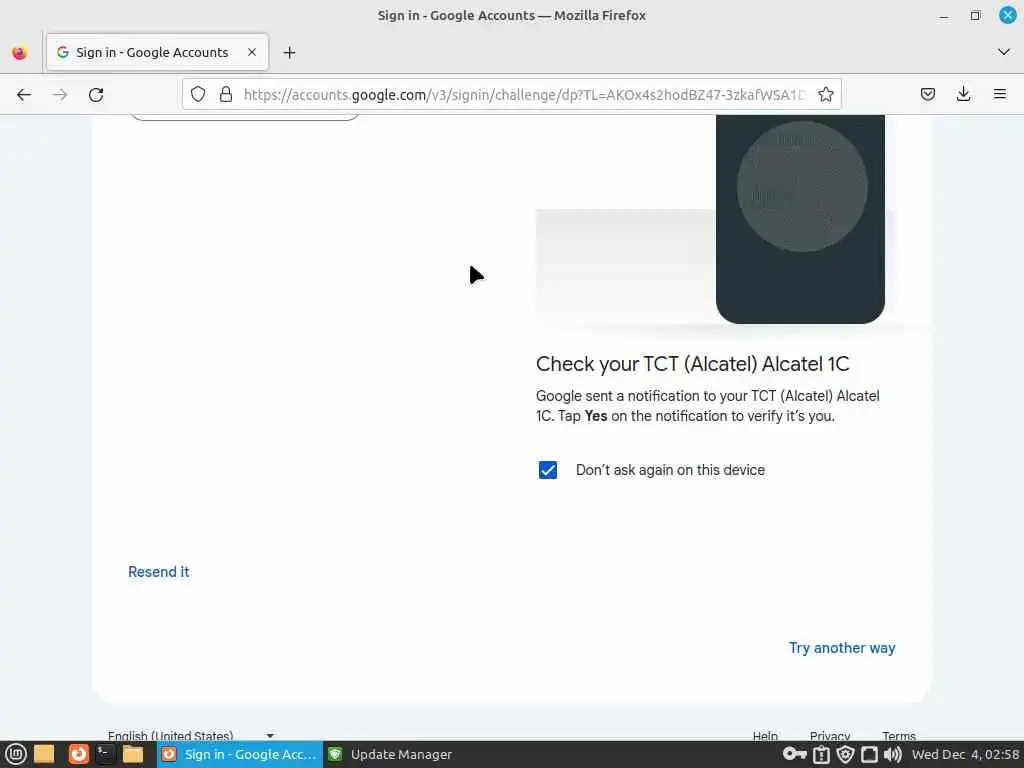1024x768 pixels.
Task: Click the phone illustration image
Action: pyautogui.click(x=800, y=219)
